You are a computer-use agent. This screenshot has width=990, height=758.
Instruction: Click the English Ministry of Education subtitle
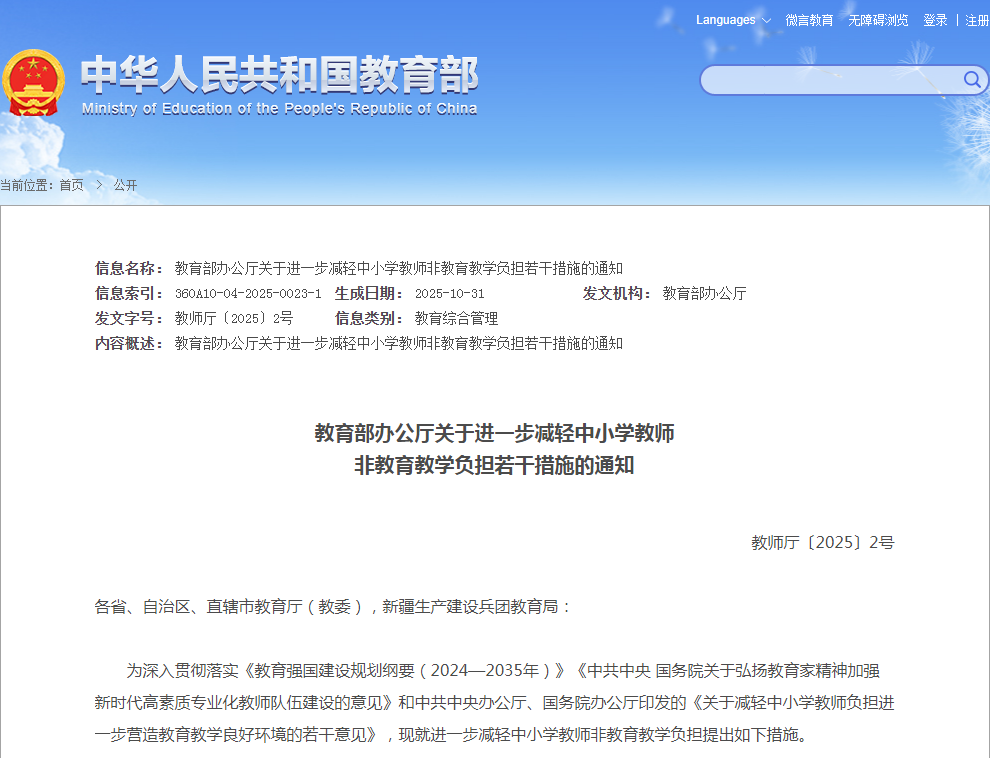[279, 109]
